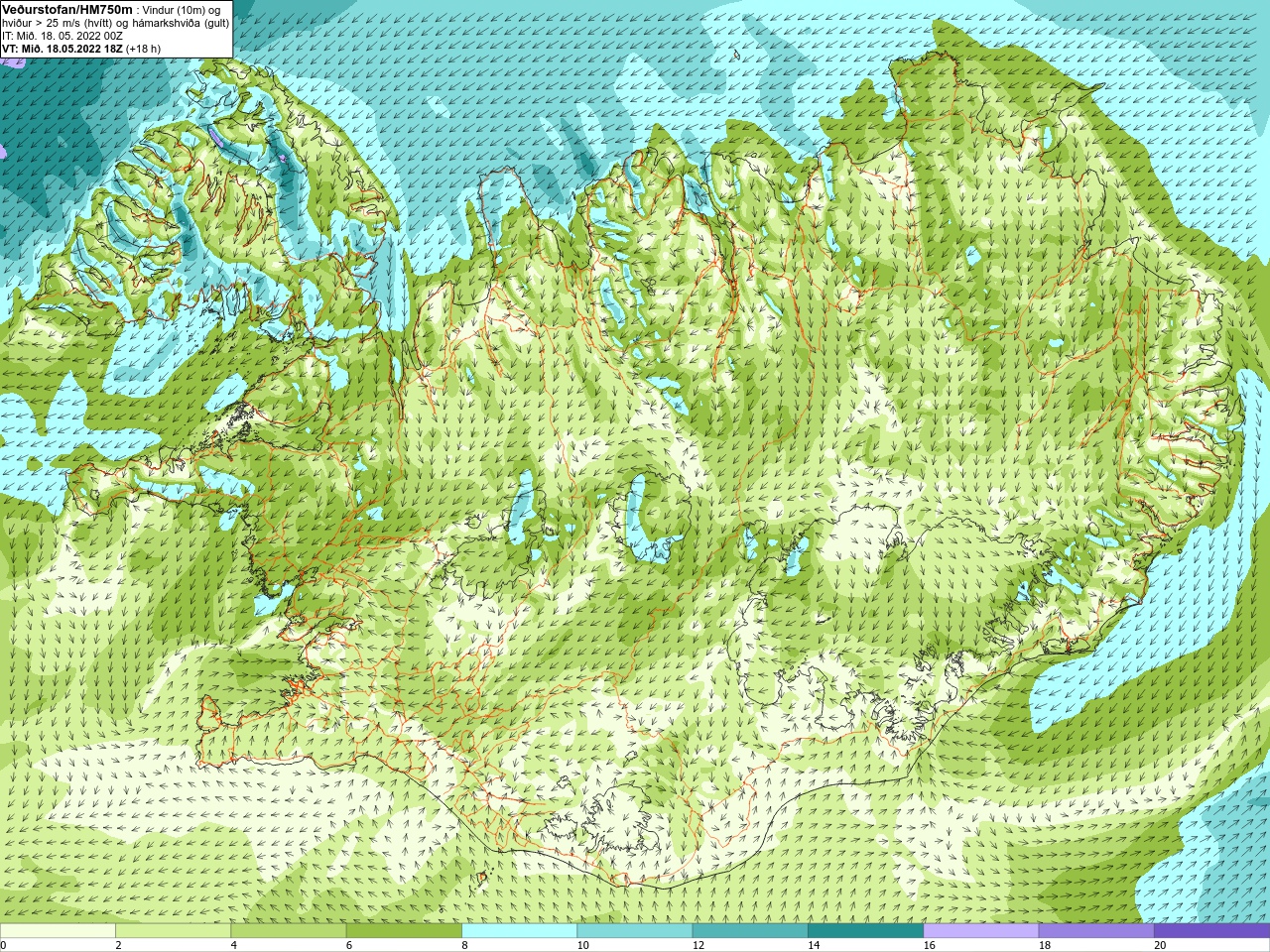Click the light lavender 16–18 m/s legend swatch
Screen dimensions: 1270x952
coord(981,931)
